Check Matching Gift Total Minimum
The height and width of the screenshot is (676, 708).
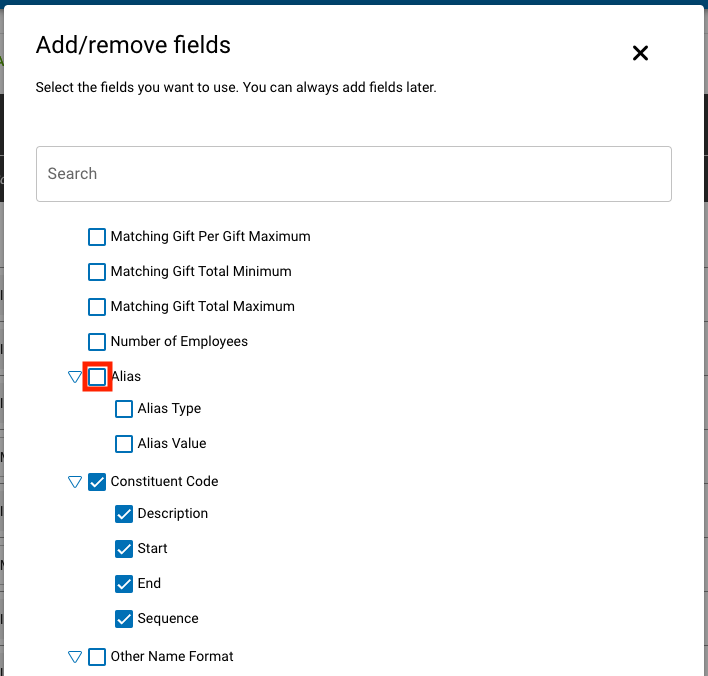pyautogui.click(x=97, y=272)
